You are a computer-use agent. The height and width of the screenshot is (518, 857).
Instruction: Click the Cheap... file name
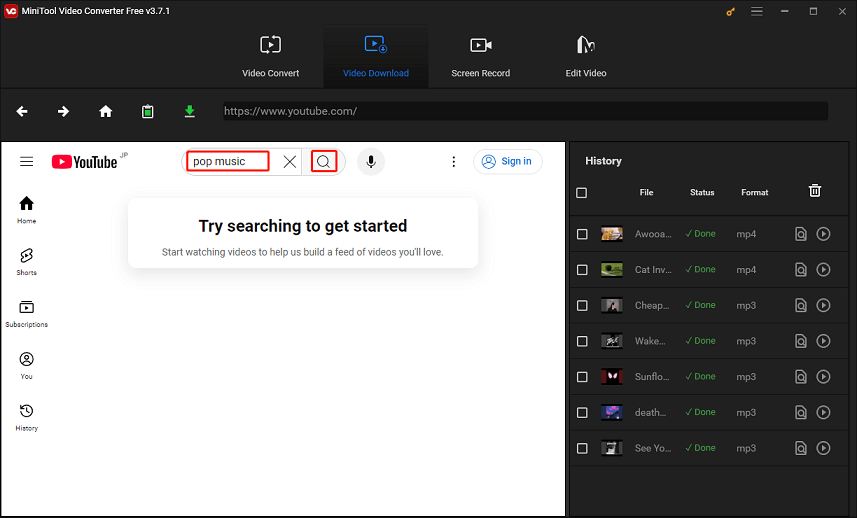(652, 305)
